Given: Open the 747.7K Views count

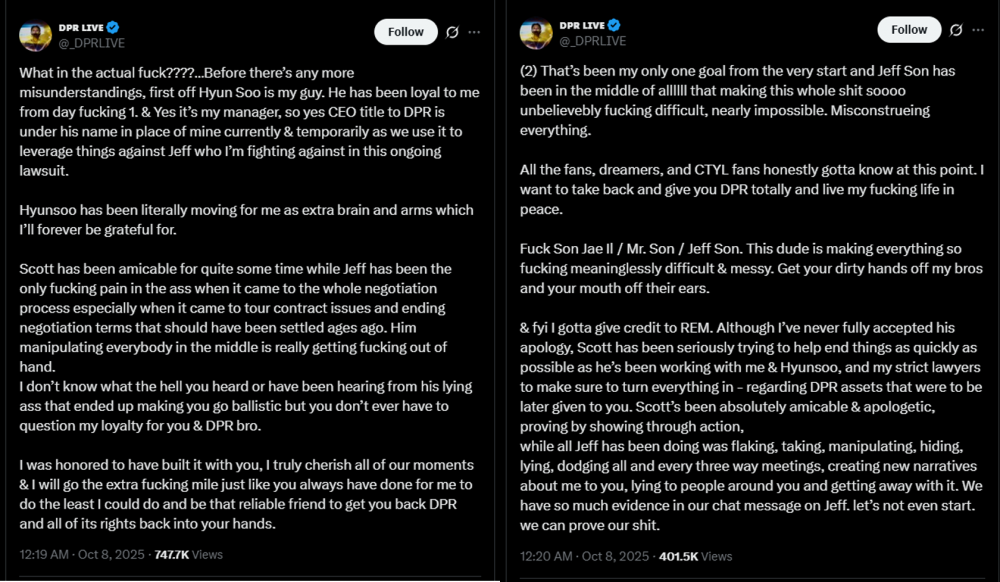Looking at the screenshot, I should tap(185, 553).
